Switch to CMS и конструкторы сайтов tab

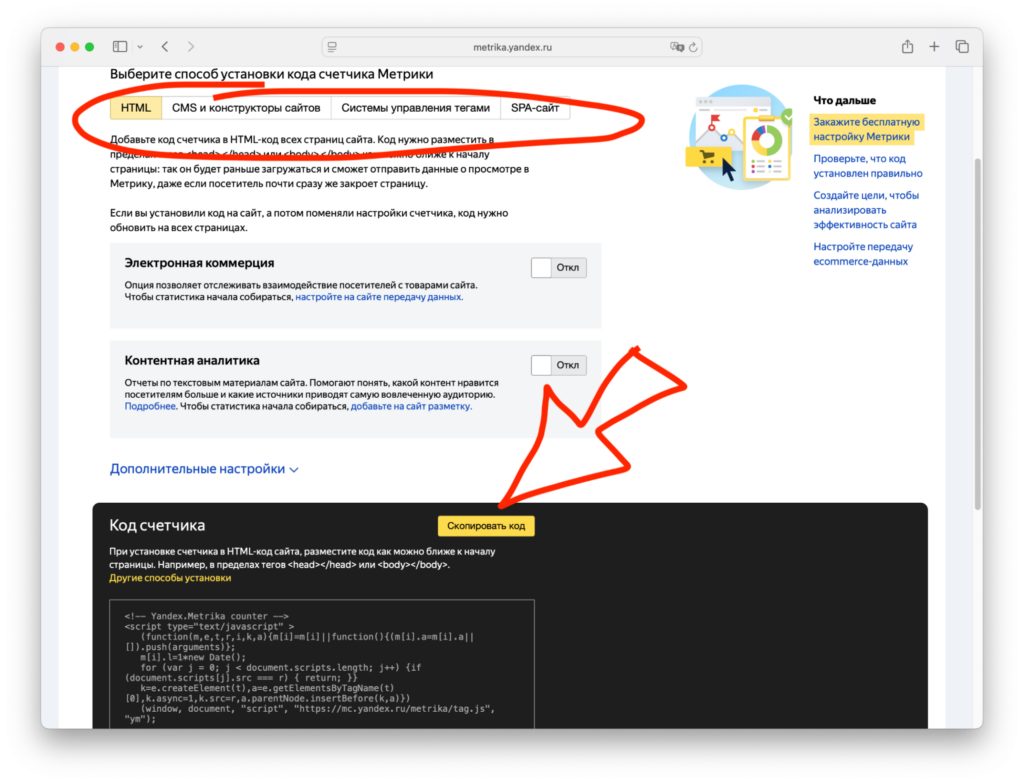pyautogui.click(x=246, y=108)
